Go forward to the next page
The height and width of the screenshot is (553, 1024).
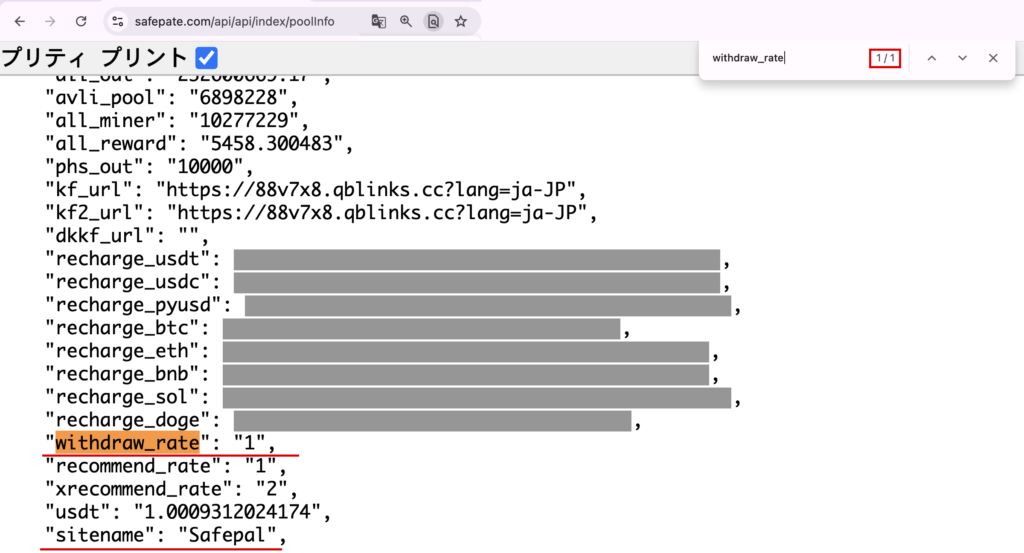(x=50, y=22)
